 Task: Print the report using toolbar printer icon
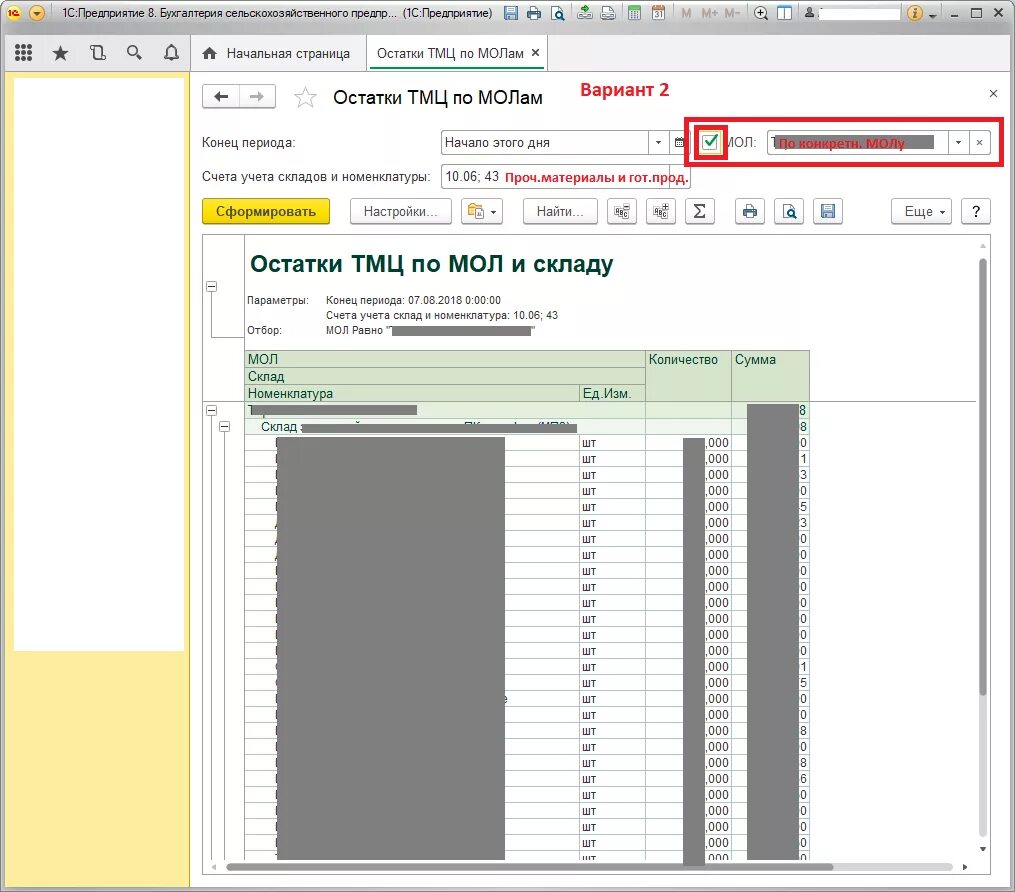point(750,212)
